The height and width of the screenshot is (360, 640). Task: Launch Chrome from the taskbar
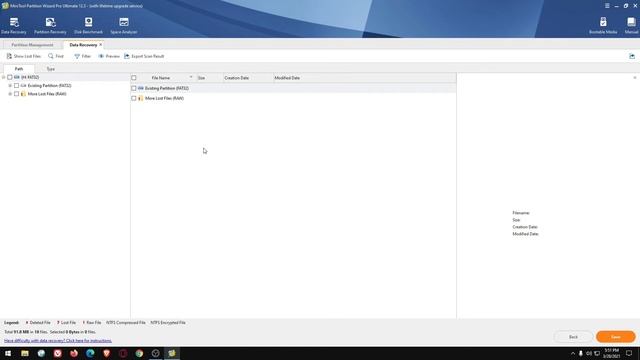(x=139, y=353)
